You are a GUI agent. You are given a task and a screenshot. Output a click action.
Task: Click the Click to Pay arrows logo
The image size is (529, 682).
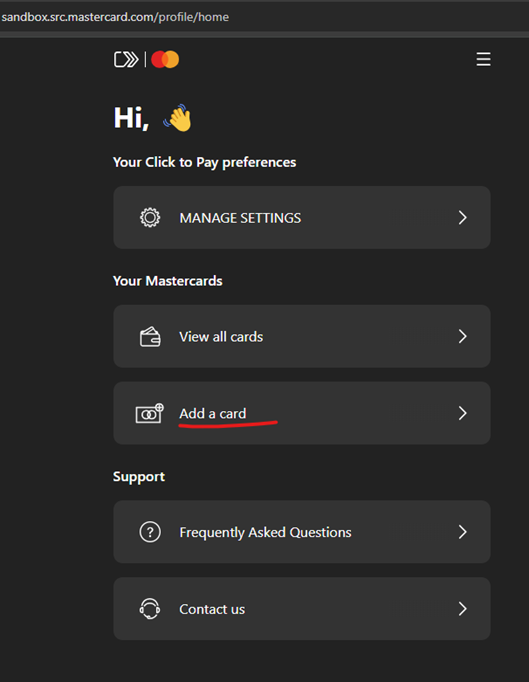(126, 60)
